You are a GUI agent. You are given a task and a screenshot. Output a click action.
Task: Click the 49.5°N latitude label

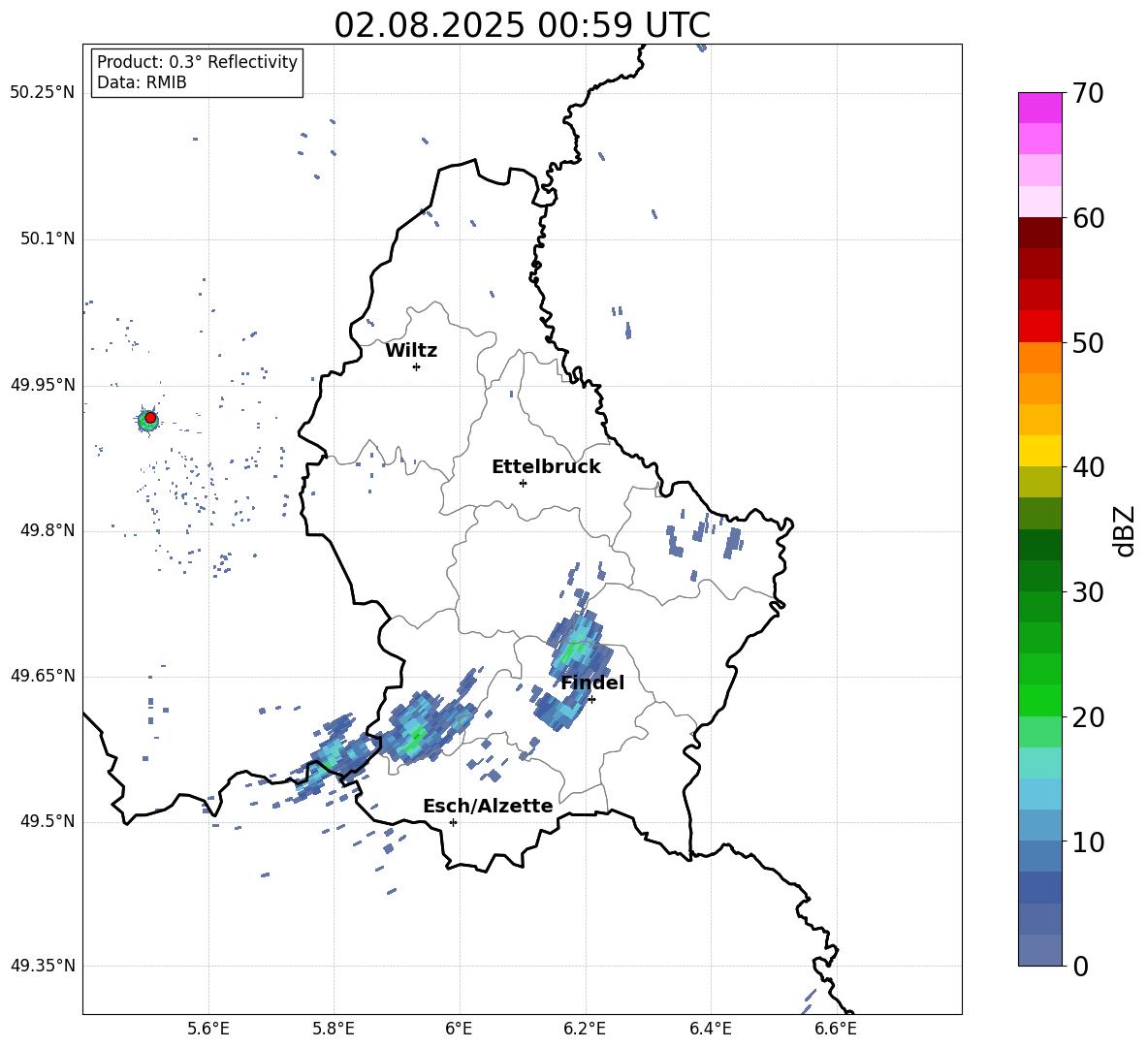pyautogui.click(x=48, y=821)
